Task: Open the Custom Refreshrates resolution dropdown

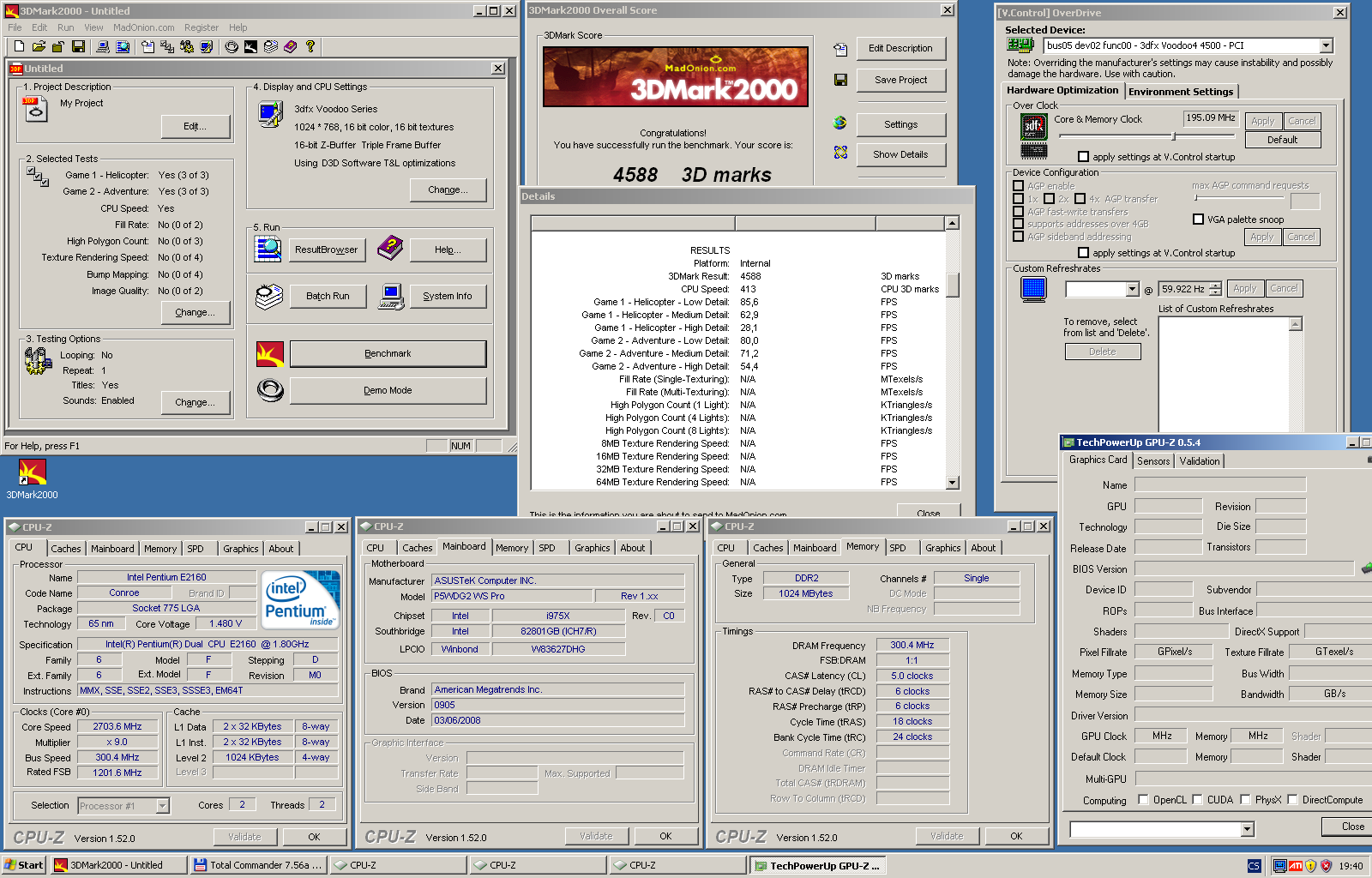Action: coord(1132,290)
